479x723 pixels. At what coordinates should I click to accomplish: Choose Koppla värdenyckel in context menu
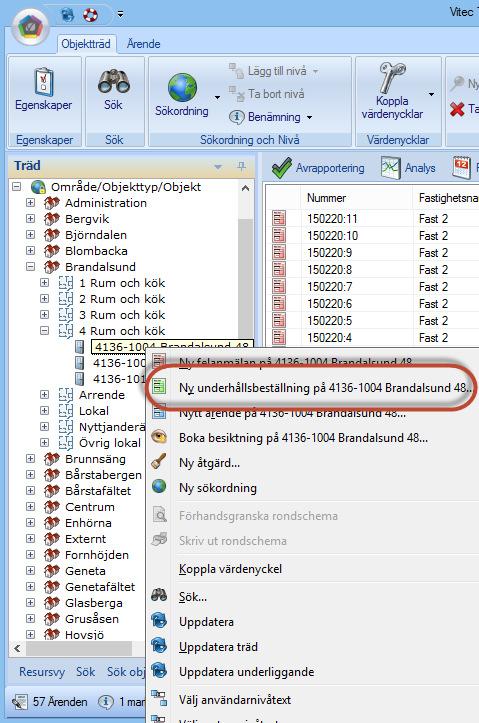[x=230, y=569]
